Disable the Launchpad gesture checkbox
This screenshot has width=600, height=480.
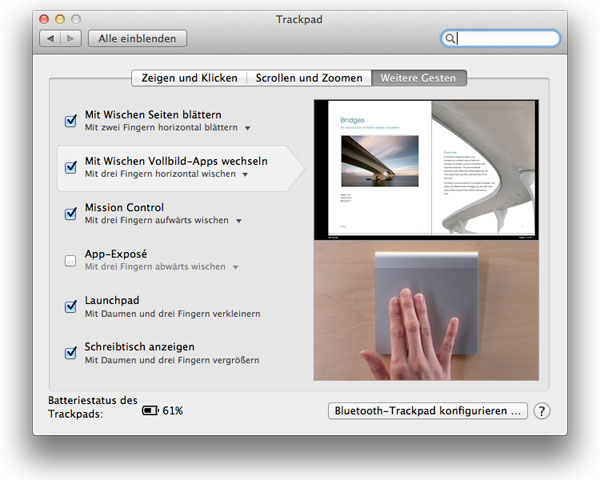pyautogui.click(x=71, y=306)
